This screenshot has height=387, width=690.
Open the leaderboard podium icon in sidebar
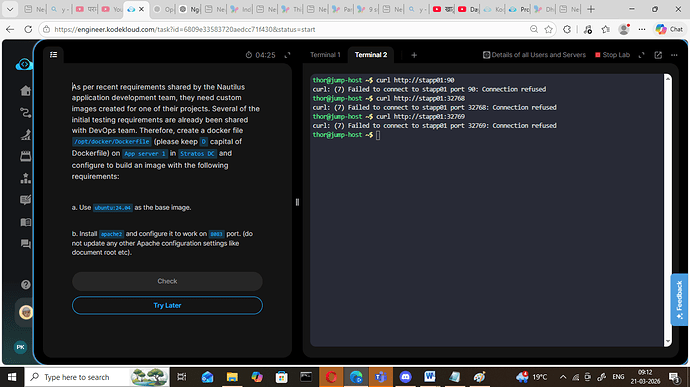[26, 178]
